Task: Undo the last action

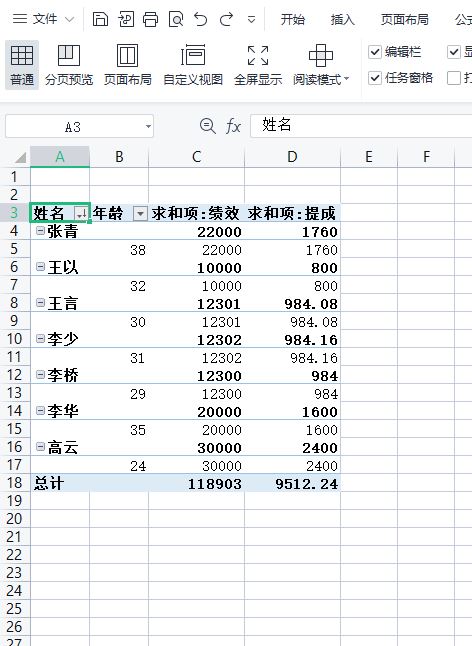Action: pos(201,19)
